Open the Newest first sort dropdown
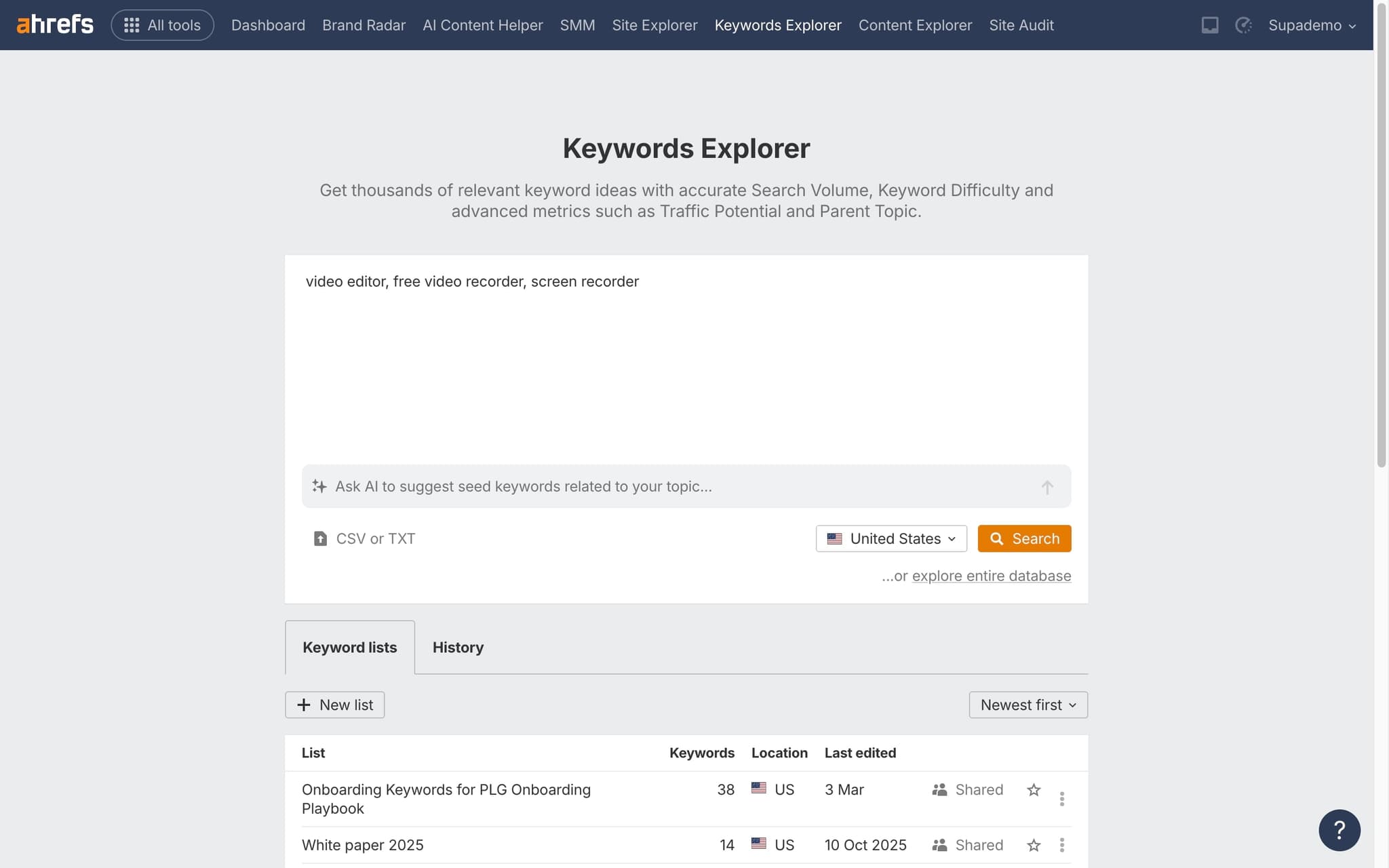This screenshot has height=868, width=1389. coord(1028,705)
